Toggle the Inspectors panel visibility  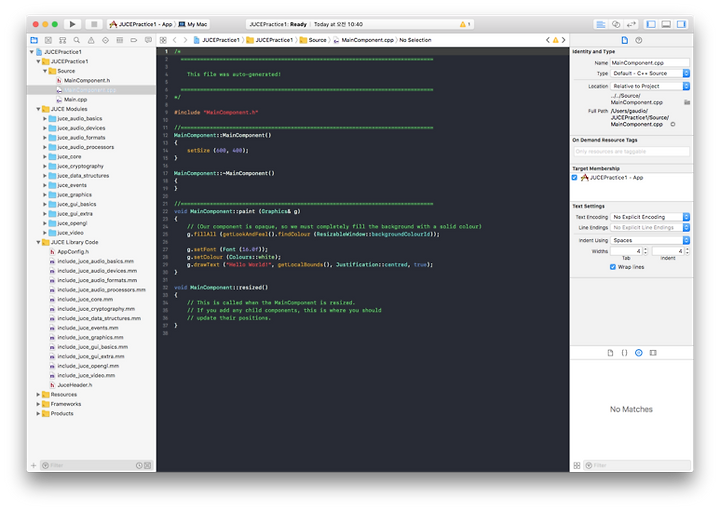[681, 24]
